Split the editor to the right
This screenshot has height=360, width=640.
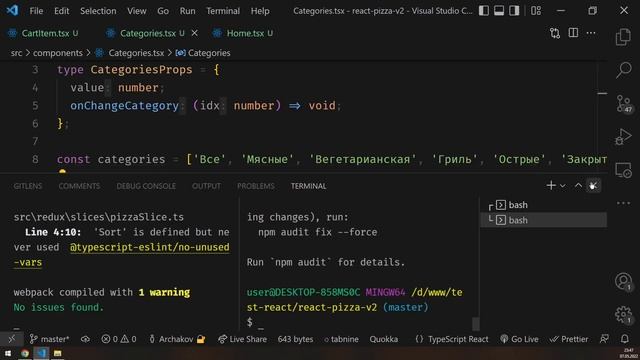click(573, 33)
